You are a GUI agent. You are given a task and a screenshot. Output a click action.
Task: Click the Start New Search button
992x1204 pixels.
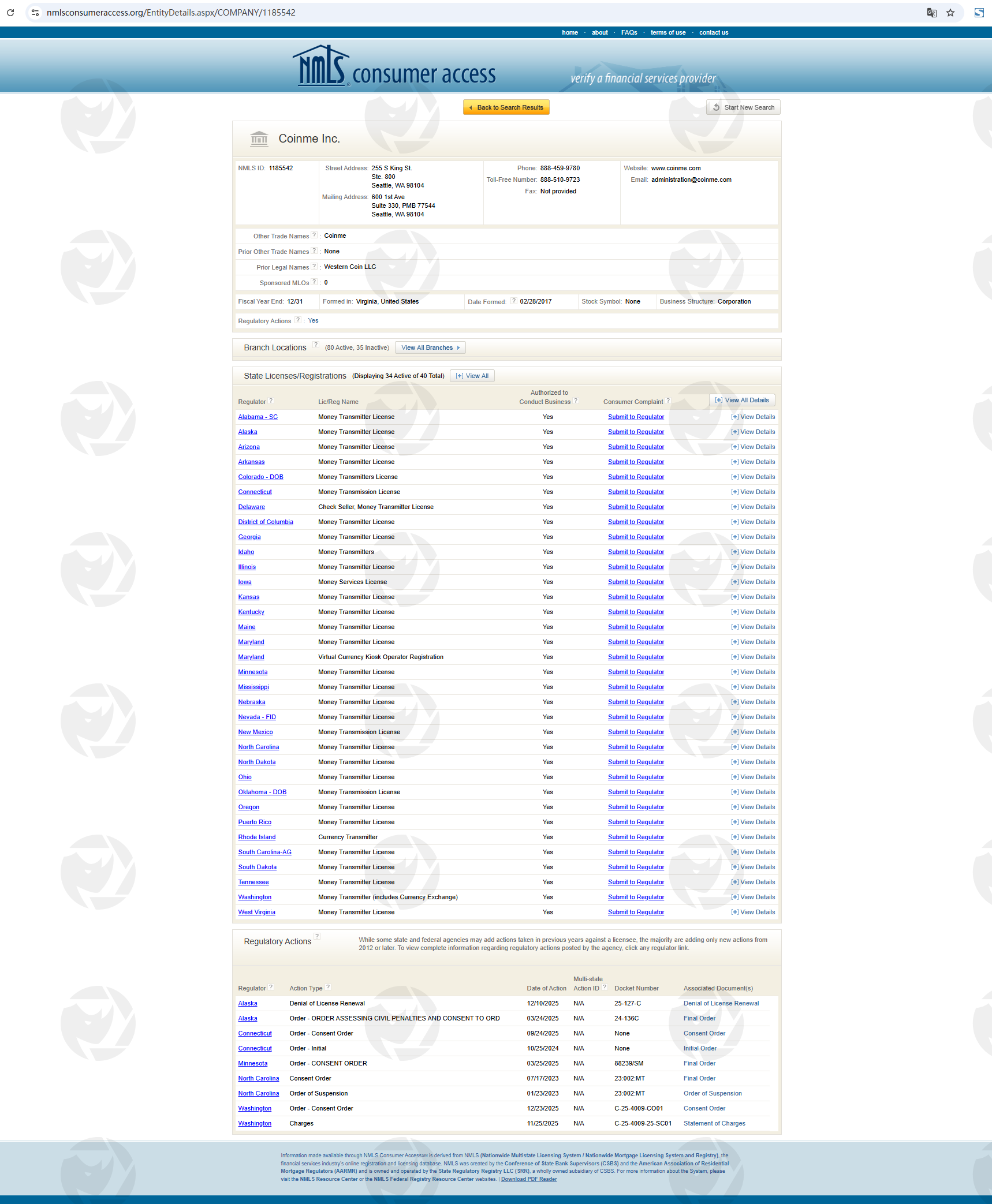(x=743, y=107)
